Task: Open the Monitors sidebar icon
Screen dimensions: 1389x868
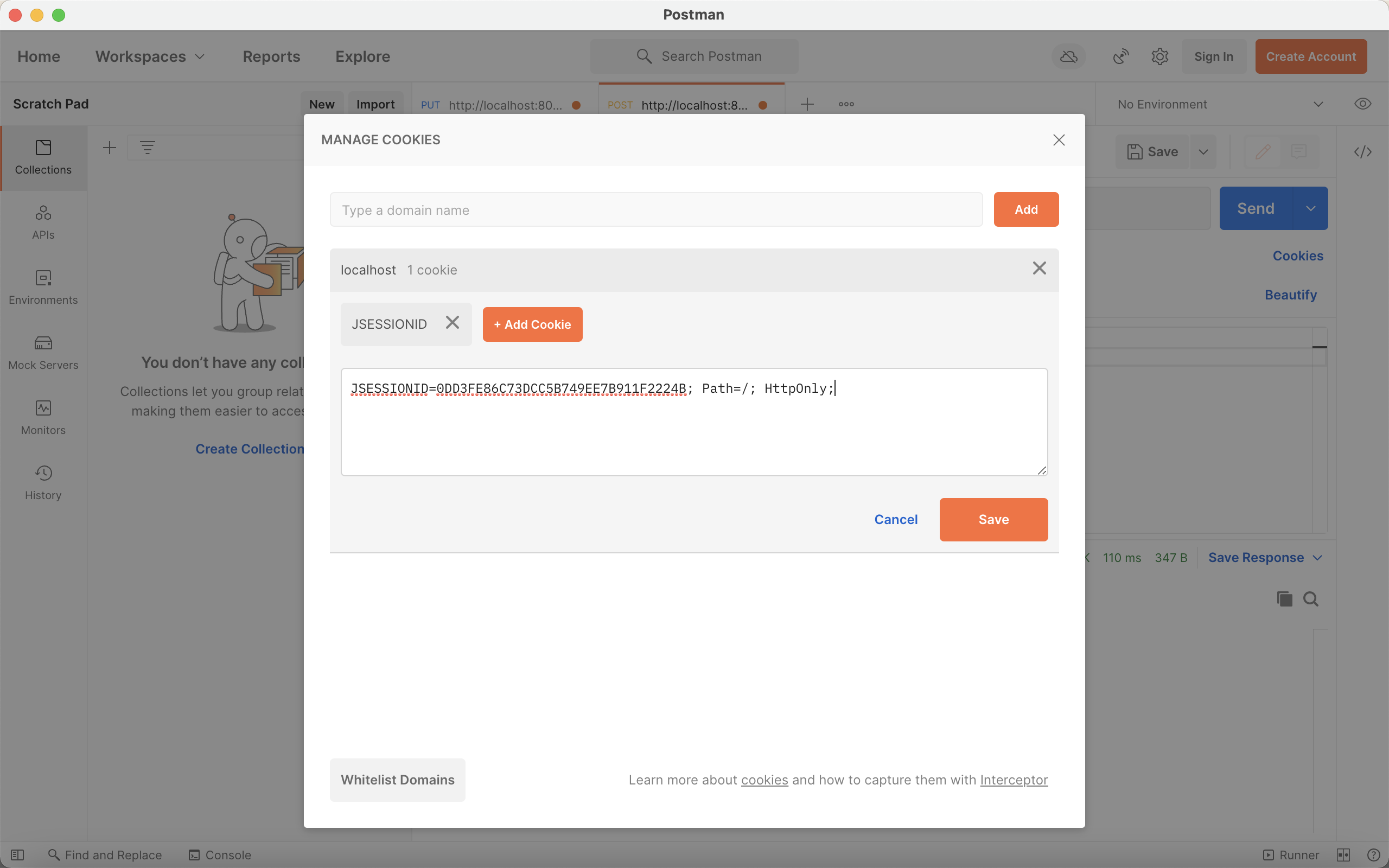Action: [43, 417]
